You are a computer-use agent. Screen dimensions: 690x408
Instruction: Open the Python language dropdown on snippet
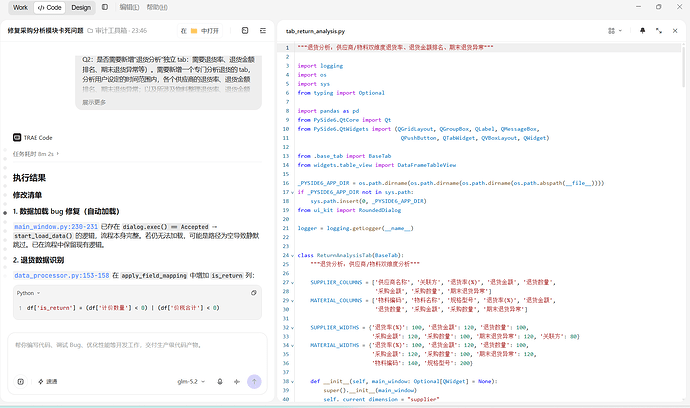point(28,293)
